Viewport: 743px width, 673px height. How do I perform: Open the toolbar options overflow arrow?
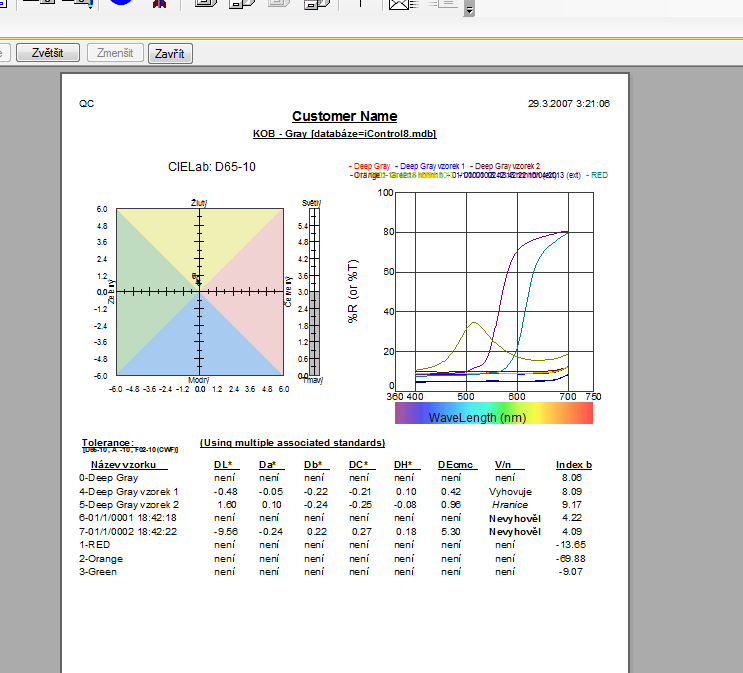[x=469, y=9]
